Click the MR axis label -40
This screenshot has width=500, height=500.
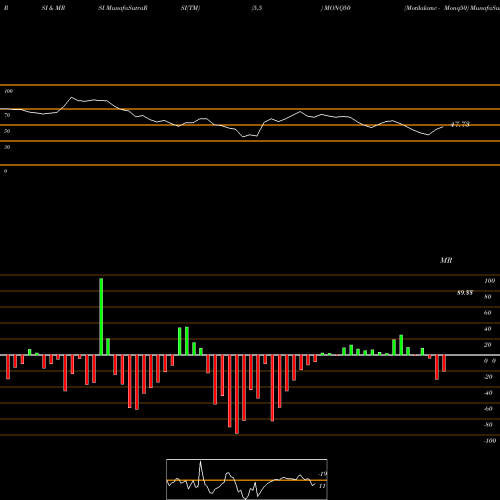pyautogui.click(x=488, y=393)
